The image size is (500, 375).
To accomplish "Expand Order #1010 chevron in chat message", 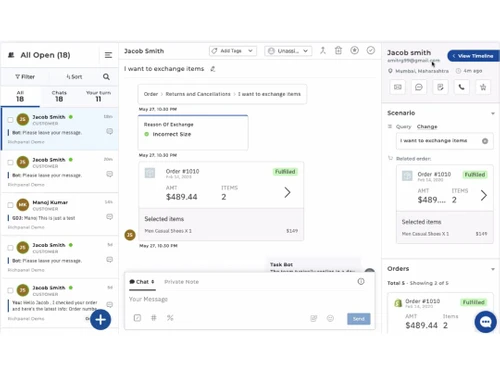I will pos(287,192).
